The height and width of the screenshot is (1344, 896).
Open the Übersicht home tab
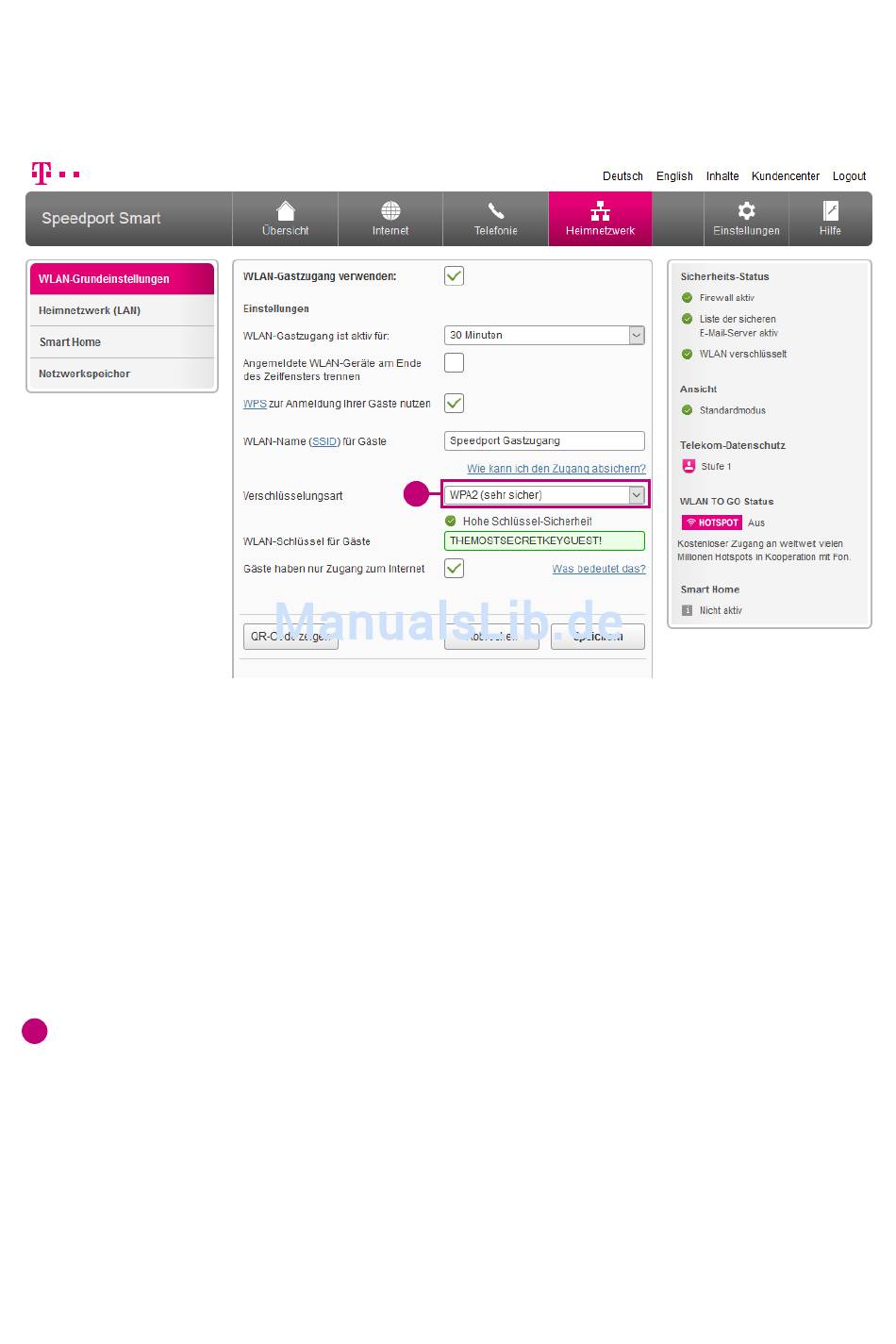(x=285, y=219)
